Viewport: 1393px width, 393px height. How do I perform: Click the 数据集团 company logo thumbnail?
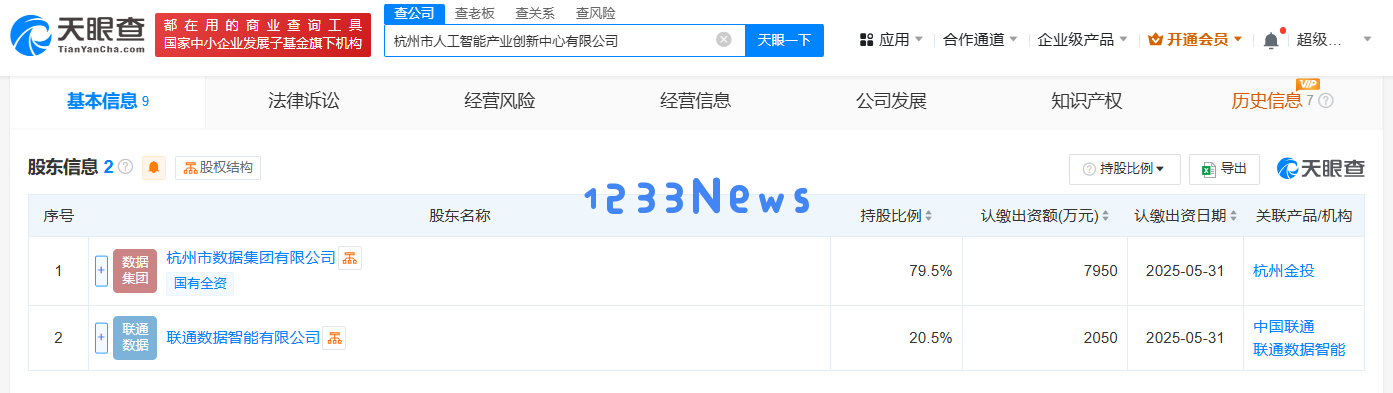135,271
